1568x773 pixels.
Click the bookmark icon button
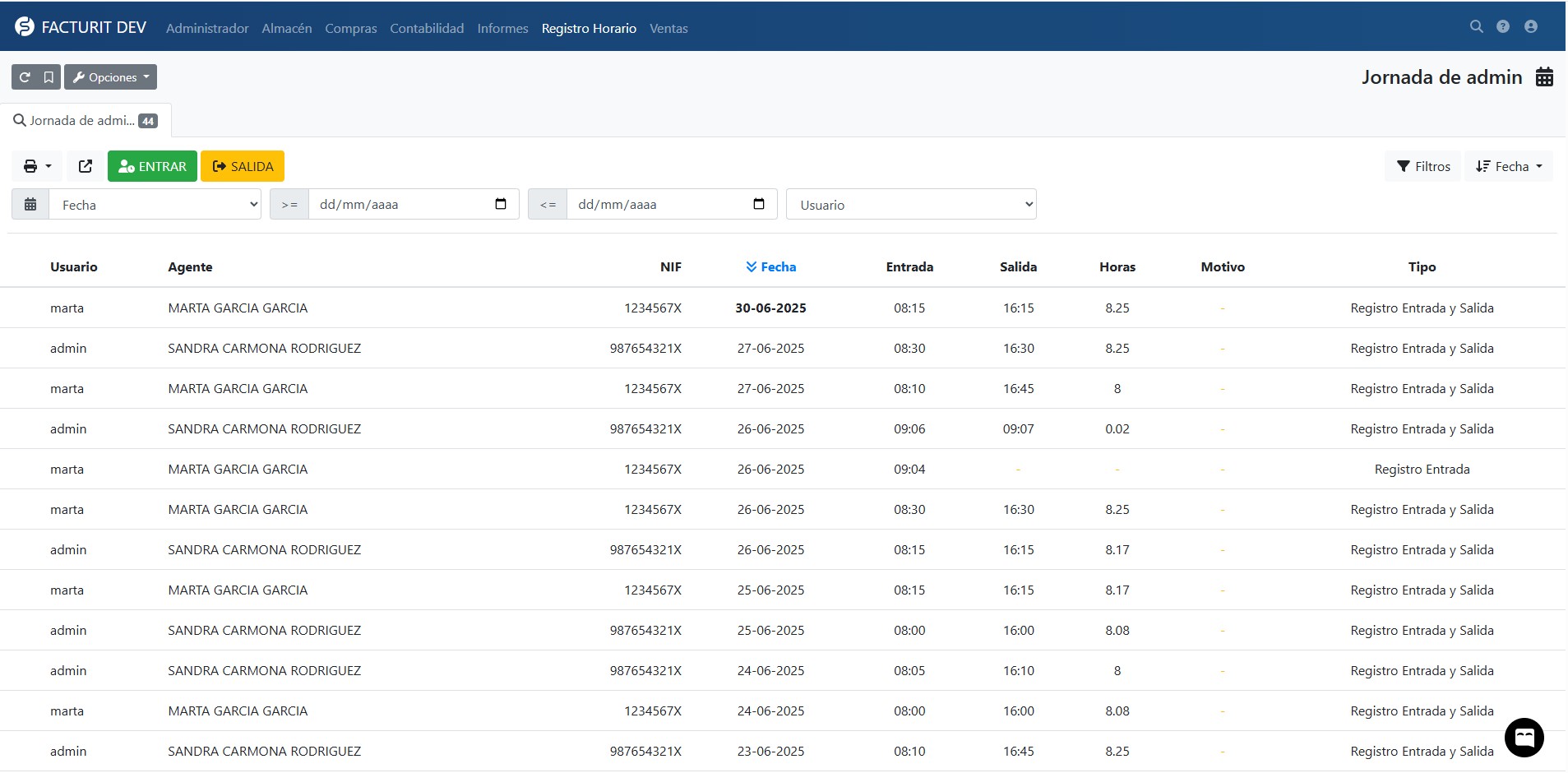pyautogui.click(x=49, y=77)
